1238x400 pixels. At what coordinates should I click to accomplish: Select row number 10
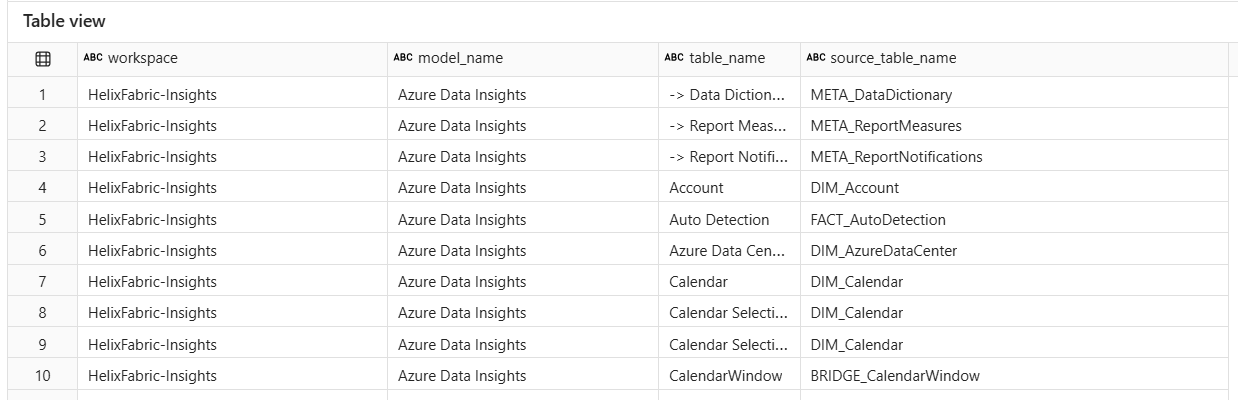pyautogui.click(x=43, y=376)
